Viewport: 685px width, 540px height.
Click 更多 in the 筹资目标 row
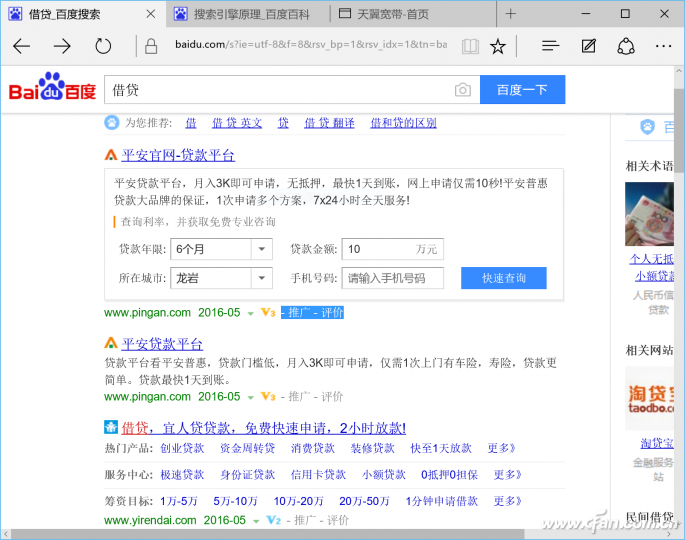(x=507, y=501)
